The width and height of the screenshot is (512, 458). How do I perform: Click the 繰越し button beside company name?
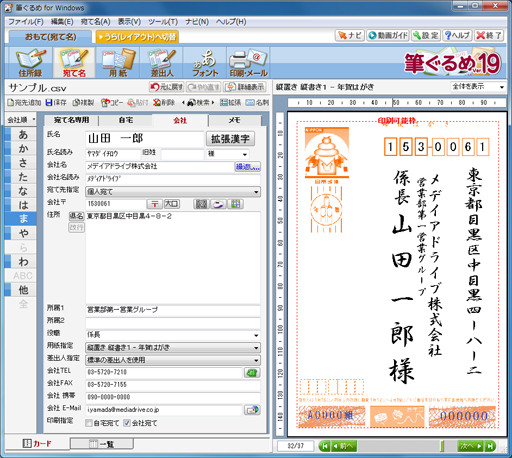click(x=248, y=167)
